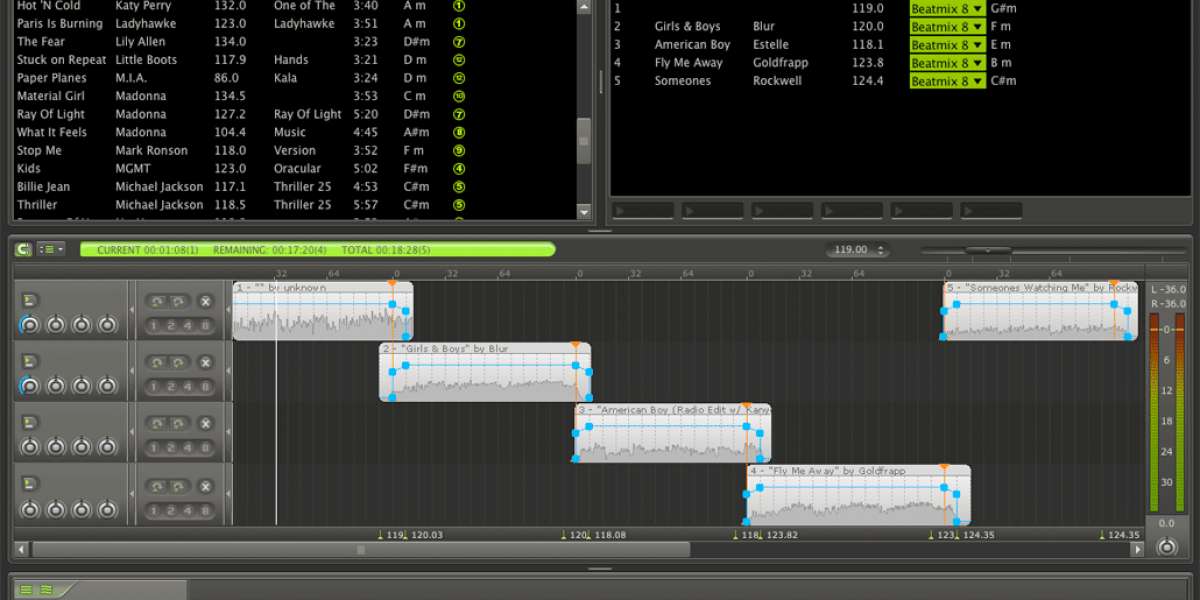Open the Beatmix 8 dropdown for Someones
Image resolution: width=1200 pixels, height=600 pixels.
(947, 80)
